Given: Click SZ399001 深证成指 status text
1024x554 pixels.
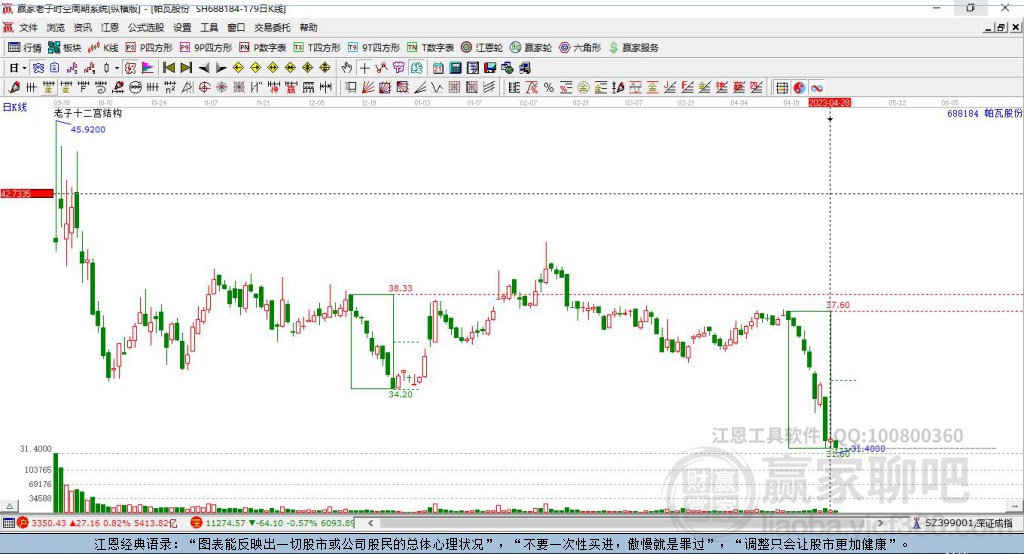Looking at the screenshot, I should coord(968,523).
